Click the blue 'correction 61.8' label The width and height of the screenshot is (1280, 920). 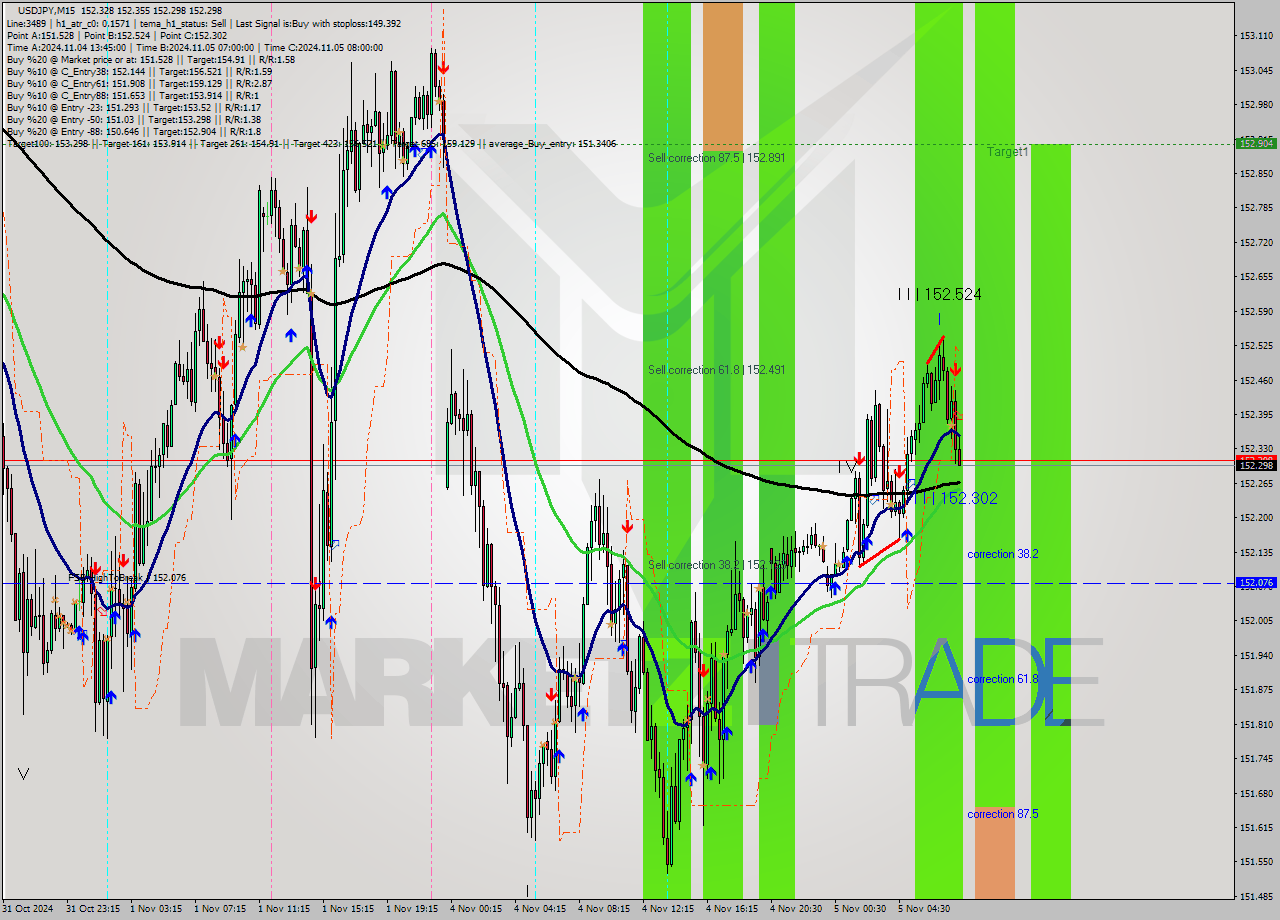click(1002, 679)
